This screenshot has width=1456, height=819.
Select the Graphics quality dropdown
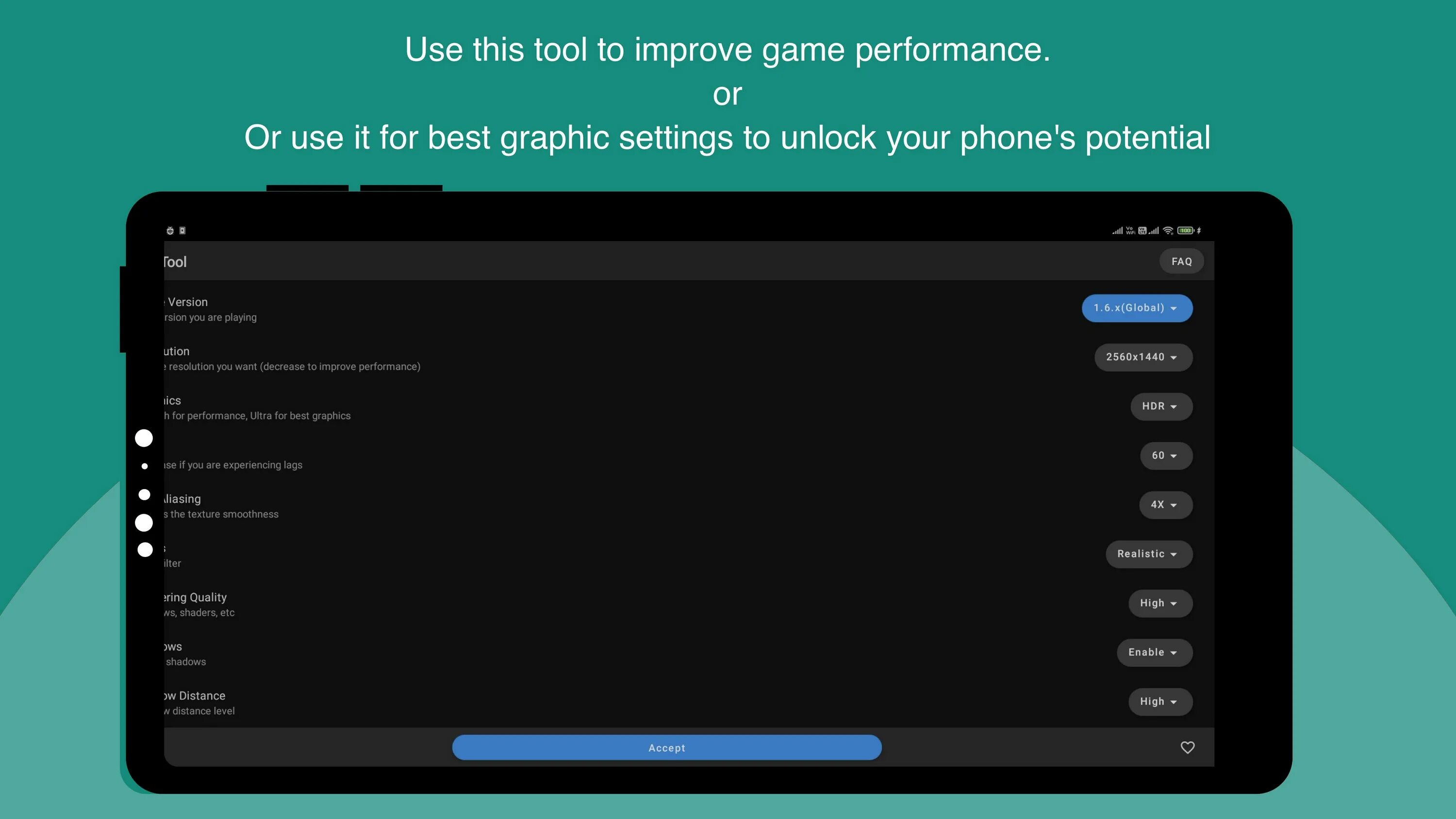coord(1159,406)
